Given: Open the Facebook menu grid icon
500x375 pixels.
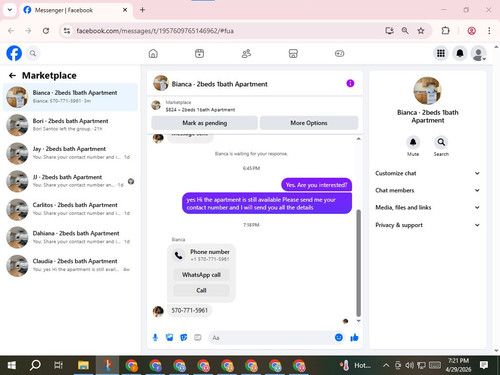Looking at the screenshot, I should pyautogui.click(x=441, y=53).
